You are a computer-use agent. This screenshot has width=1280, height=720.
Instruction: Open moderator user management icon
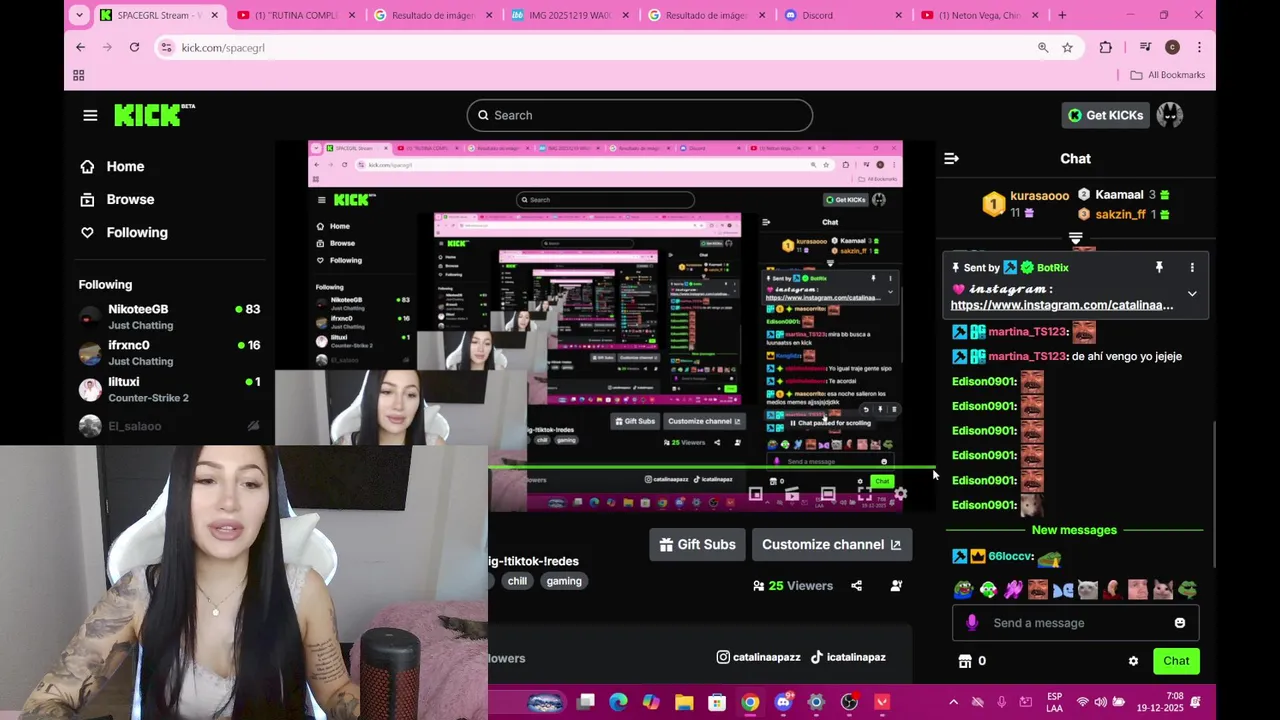(x=896, y=586)
